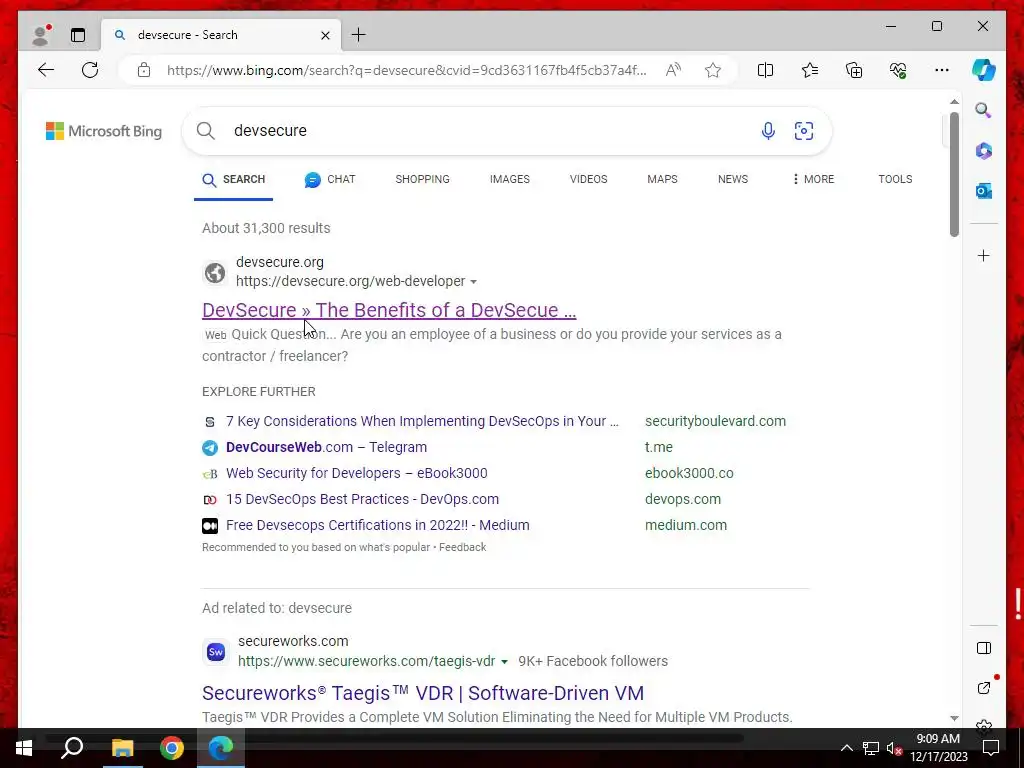
Task: Switch to the CHAT tab
Action: [330, 179]
